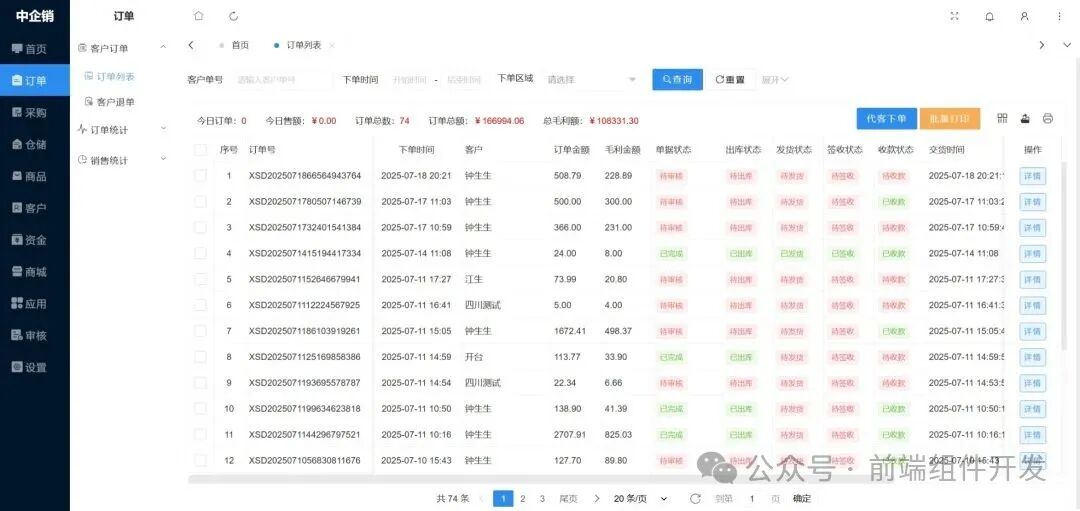
Task: Select checkbox for order row 5
Action: pos(200,279)
